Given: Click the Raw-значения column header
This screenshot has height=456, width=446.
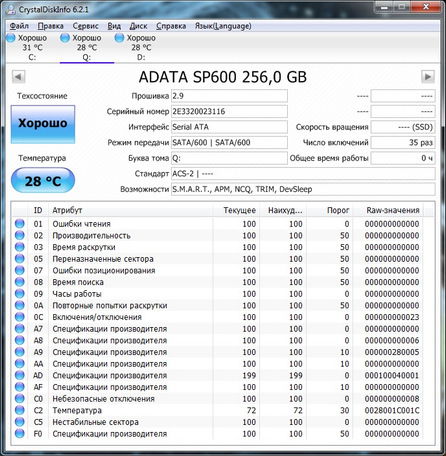Looking at the screenshot, I should (388, 210).
